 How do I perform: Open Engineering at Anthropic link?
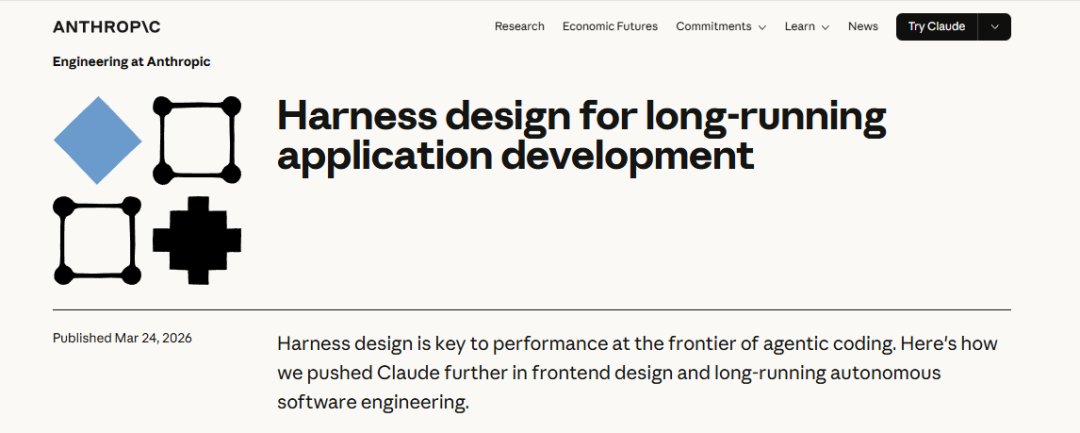pyautogui.click(x=132, y=62)
